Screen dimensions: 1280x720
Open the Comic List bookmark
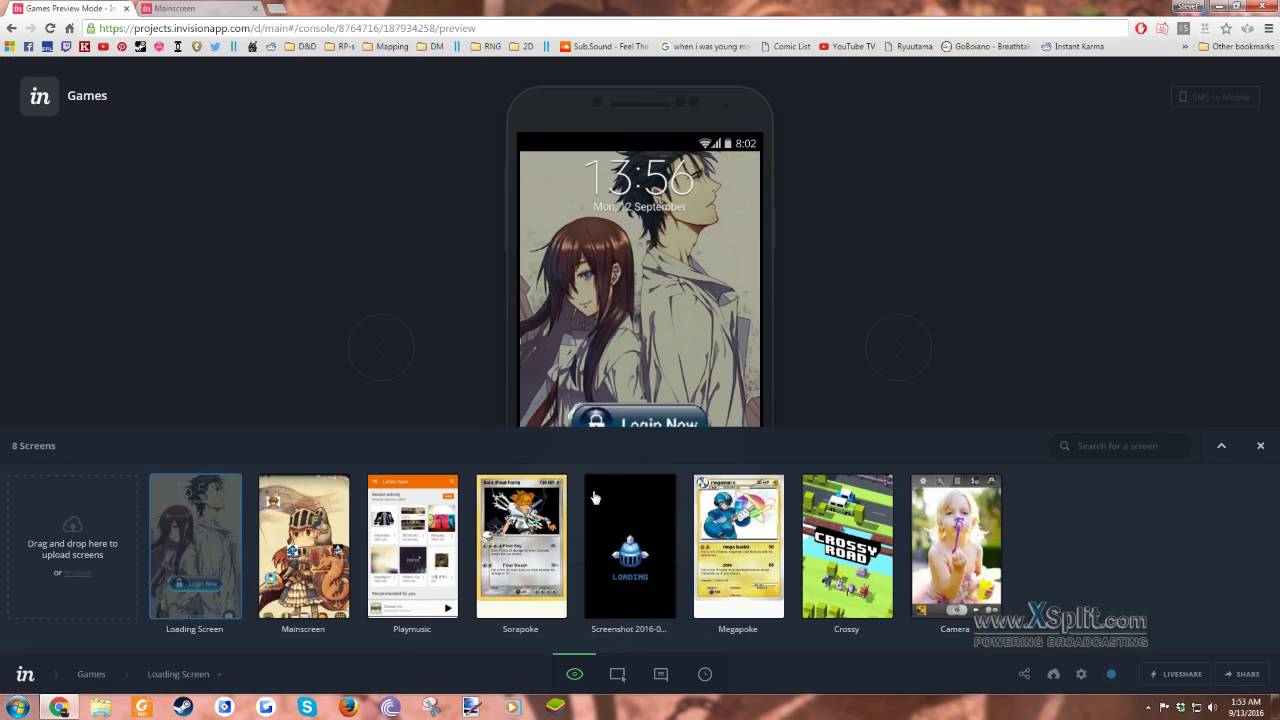(x=786, y=46)
